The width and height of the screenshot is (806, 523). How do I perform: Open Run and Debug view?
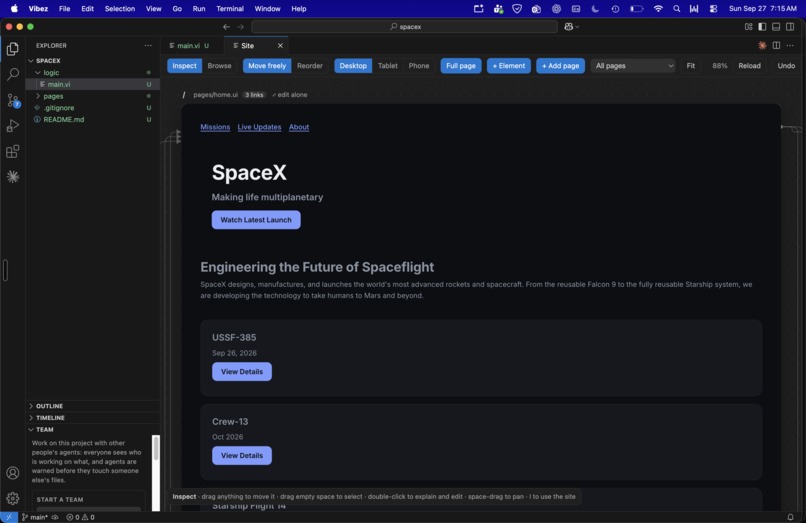tap(13, 125)
